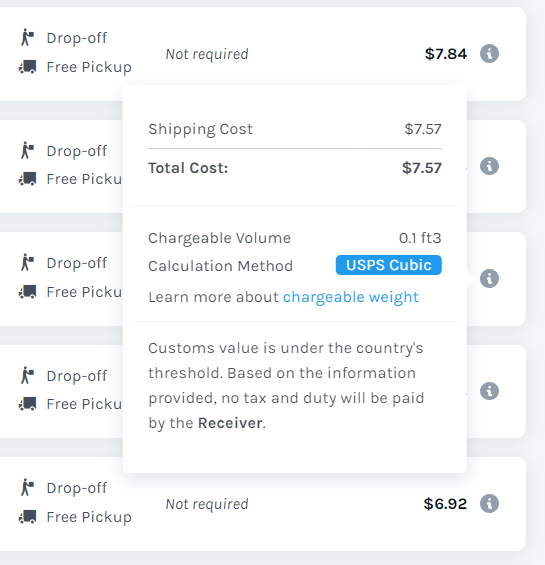545x565 pixels.
Task: Click Drop-off label in first row
Action: point(77,38)
